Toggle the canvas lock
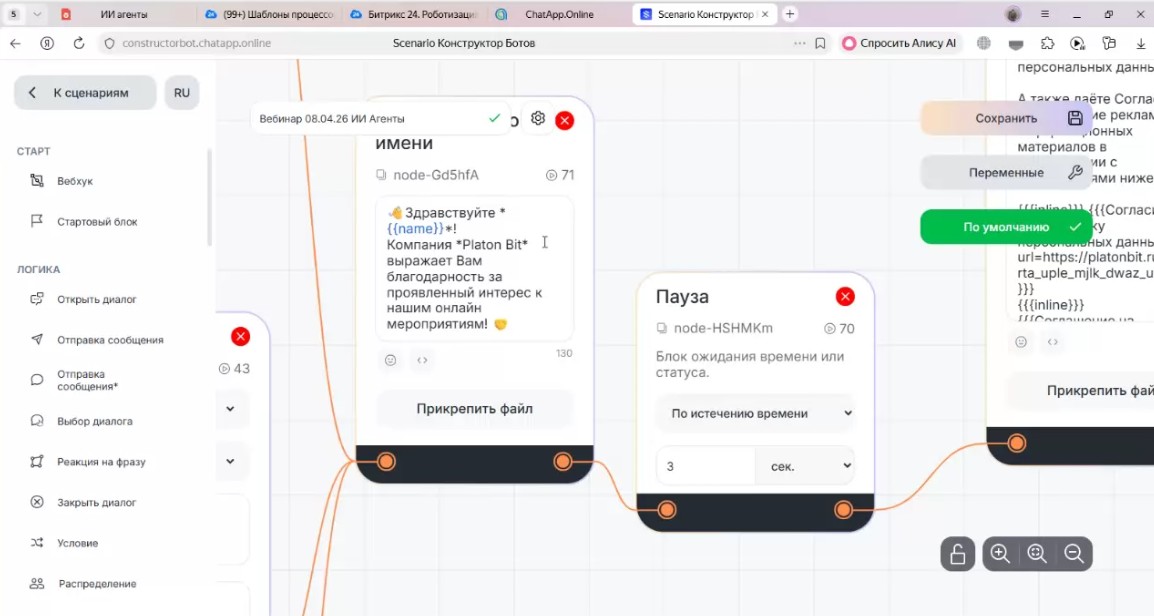 957,553
